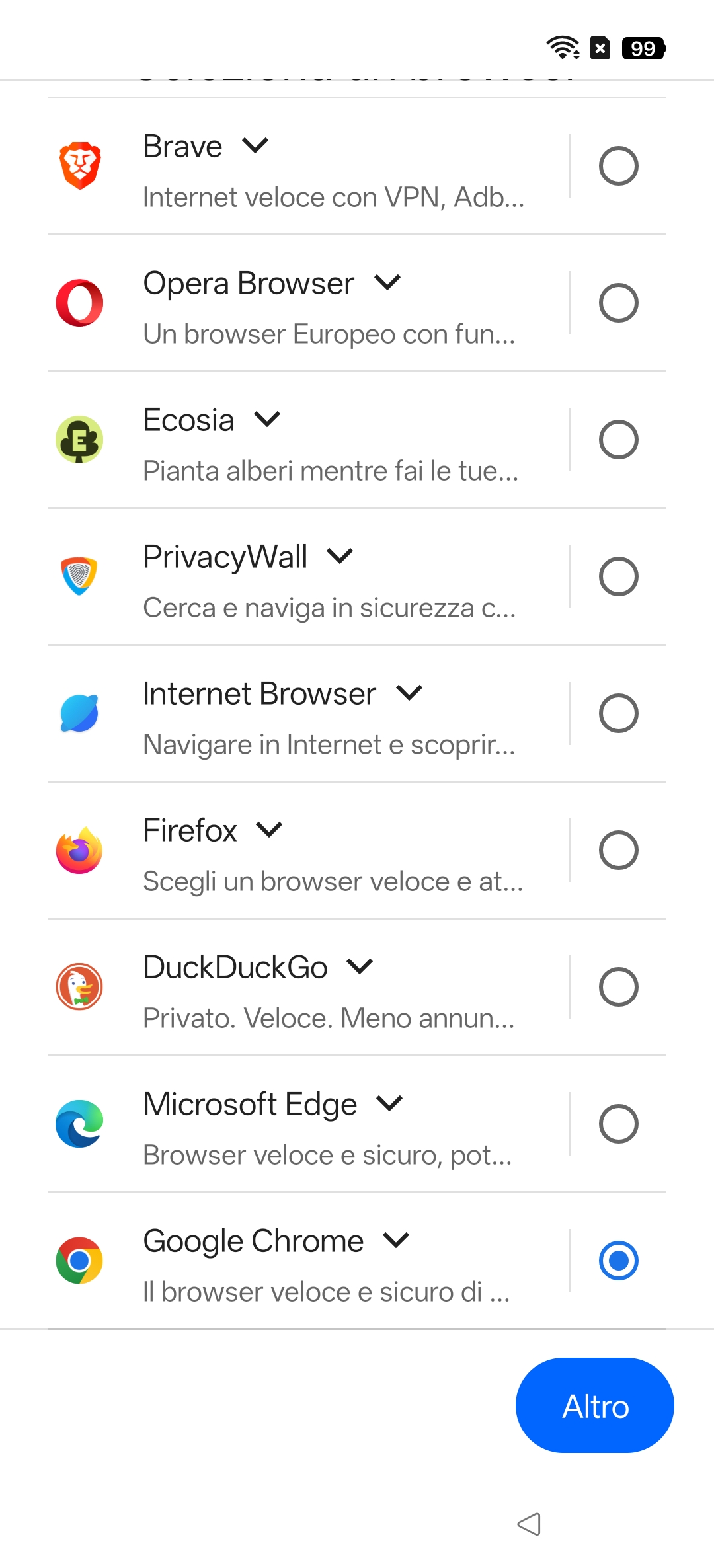Choose Firefox as the default browser
The height and width of the screenshot is (1568, 714).
tap(618, 850)
